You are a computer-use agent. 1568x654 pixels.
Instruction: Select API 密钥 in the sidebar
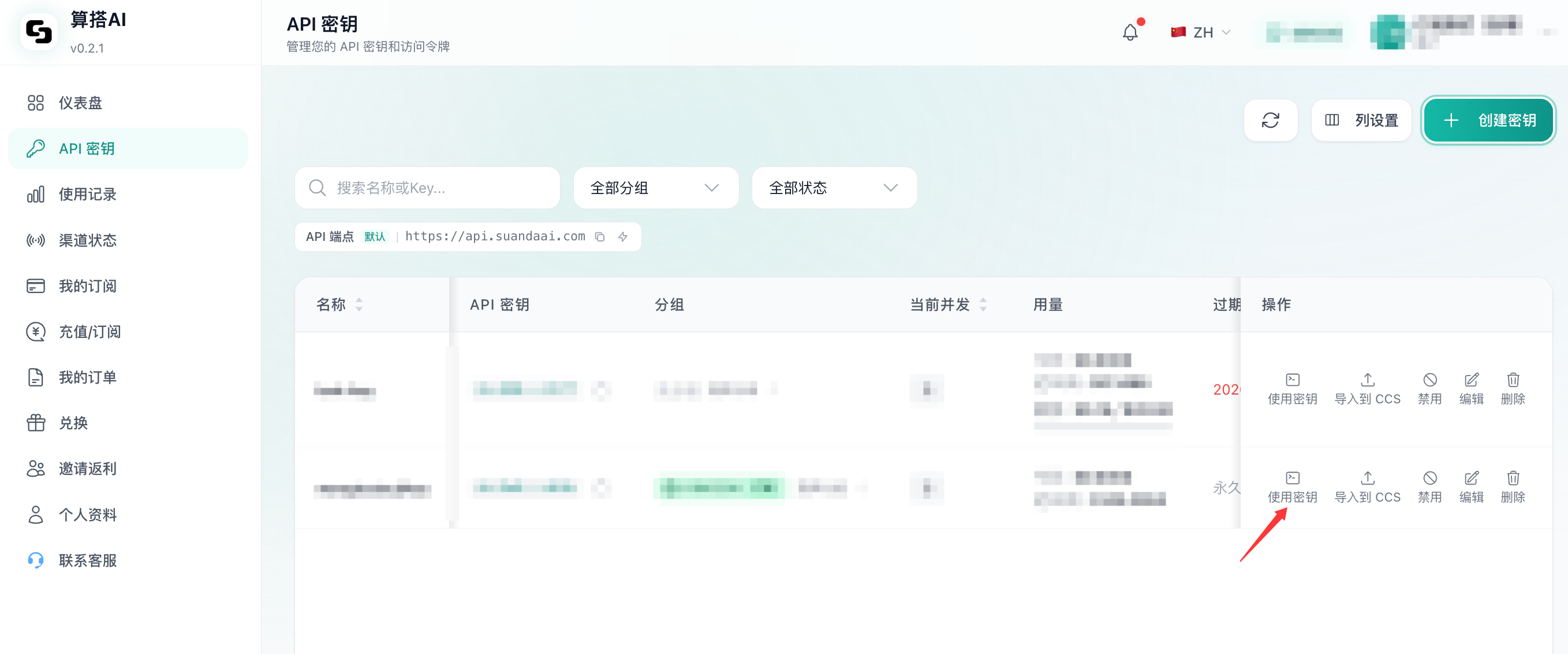pyautogui.click(x=128, y=148)
